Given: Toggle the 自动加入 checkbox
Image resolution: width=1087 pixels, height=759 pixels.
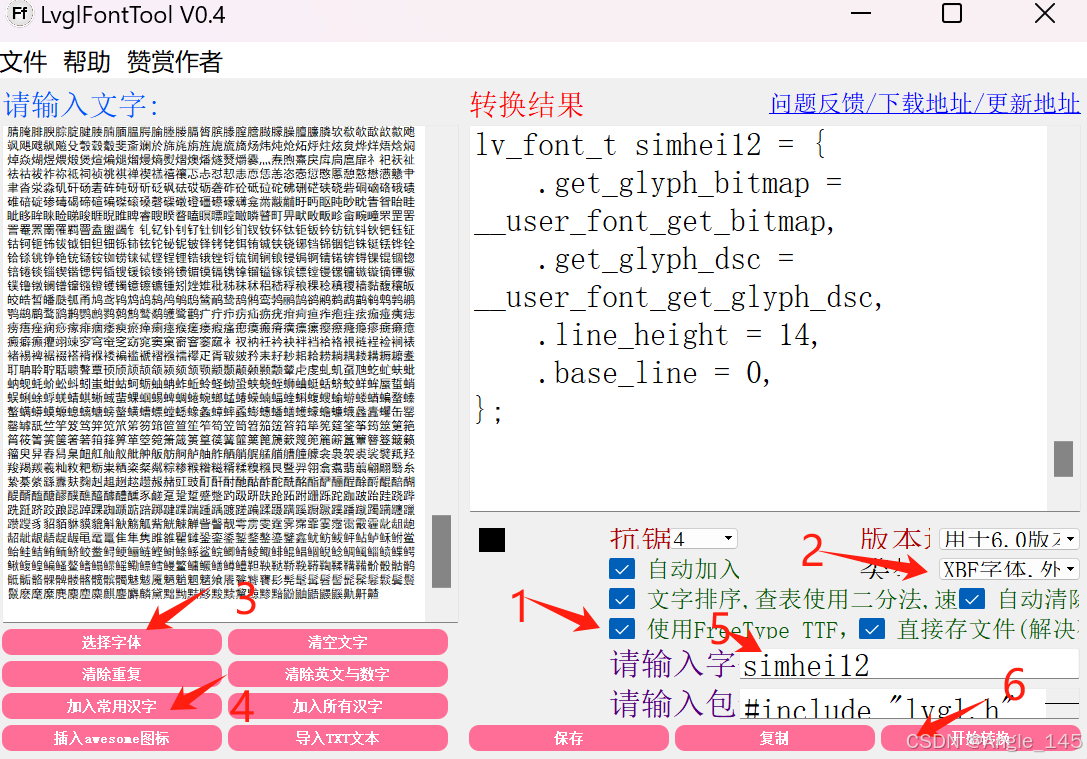Looking at the screenshot, I should [x=622, y=569].
